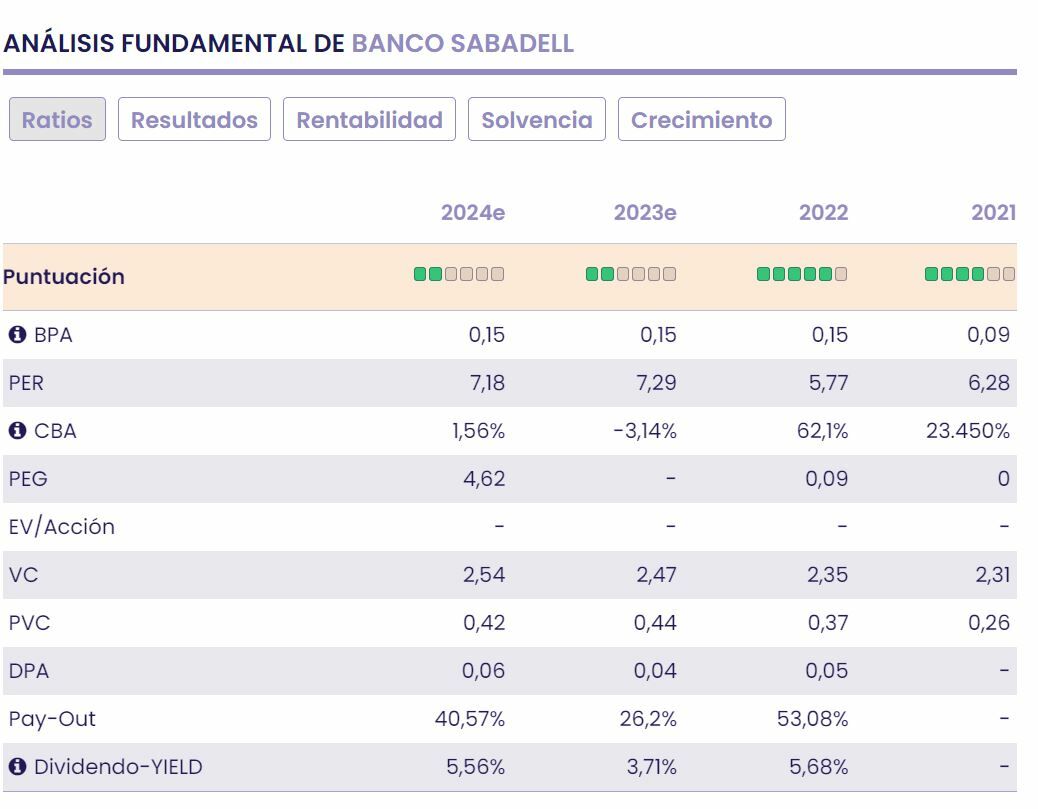Click the BANCO SABADELL title link
This screenshot has width=1038, height=809.
(462, 44)
